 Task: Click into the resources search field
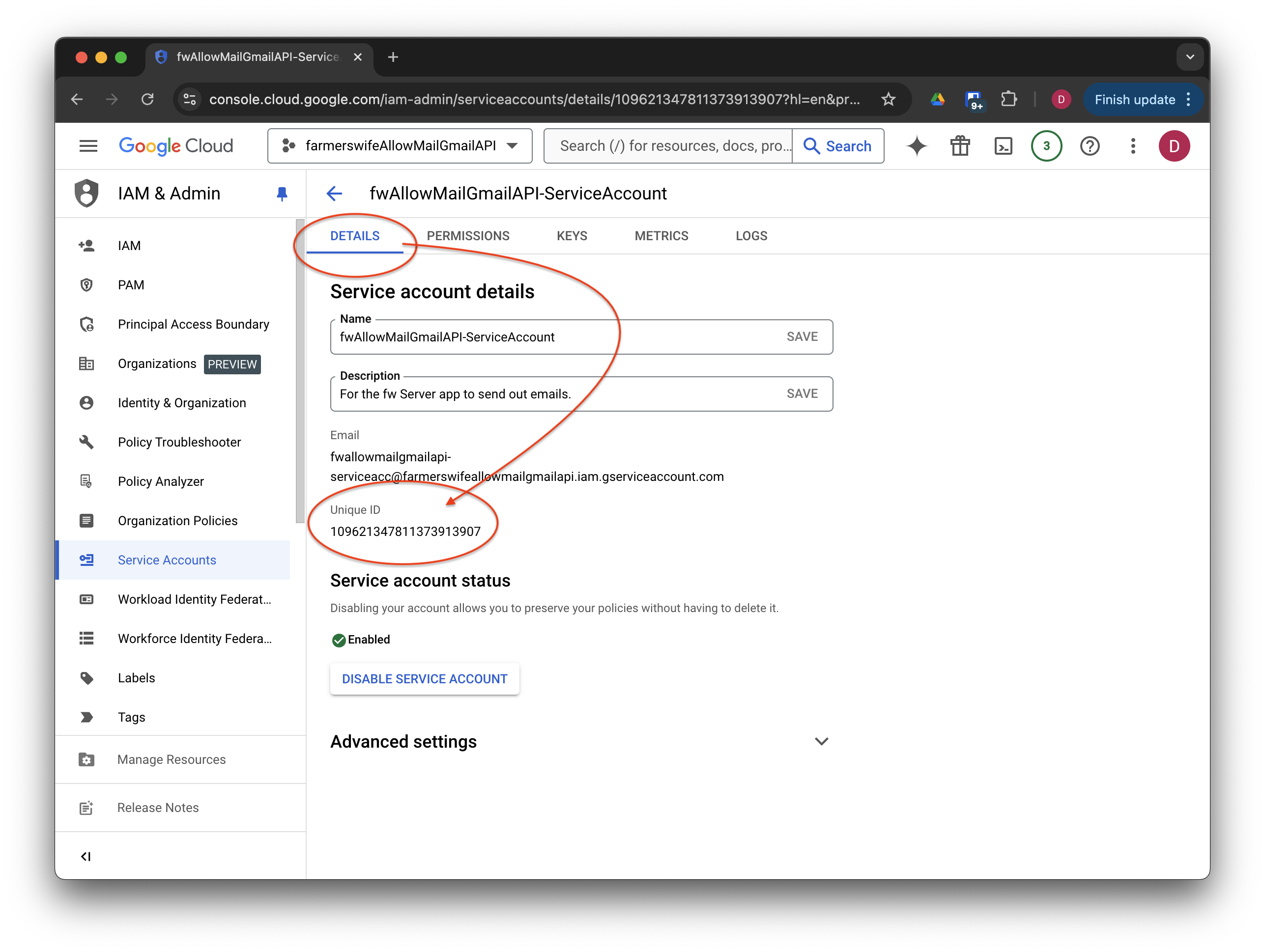pos(668,146)
